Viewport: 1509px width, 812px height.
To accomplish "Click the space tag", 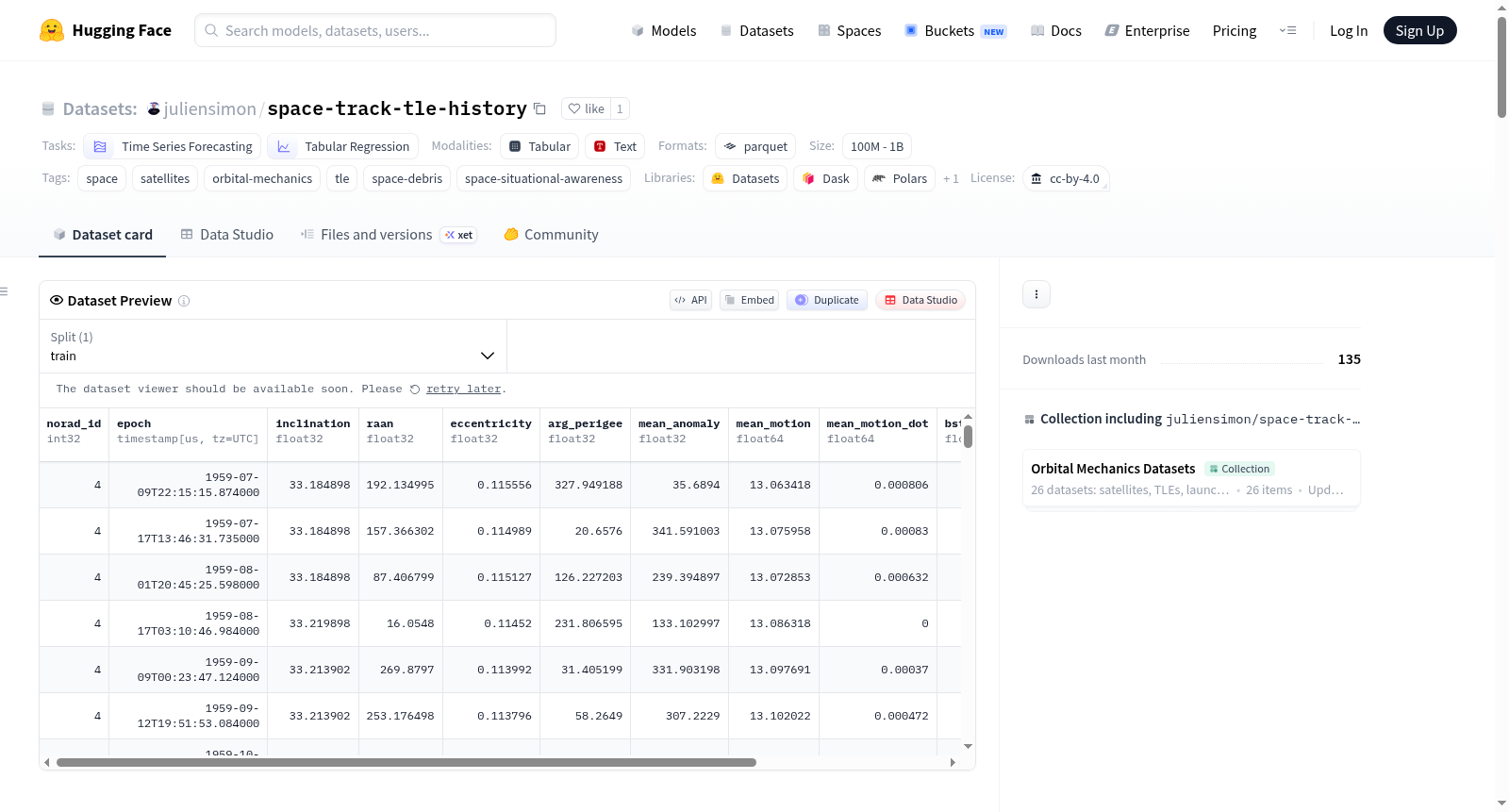I will pos(102,178).
